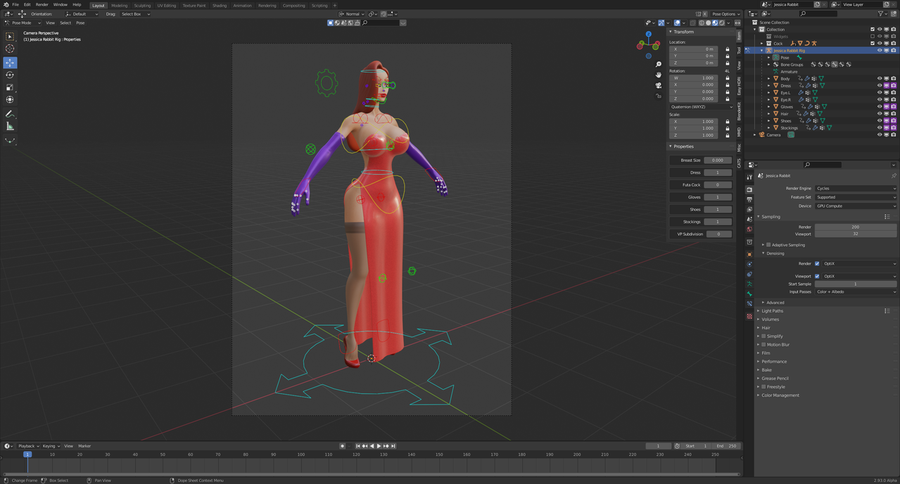Toggle Viewport denoising checkbox
The height and width of the screenshot is (484, 900).
[x=817, y=276]
